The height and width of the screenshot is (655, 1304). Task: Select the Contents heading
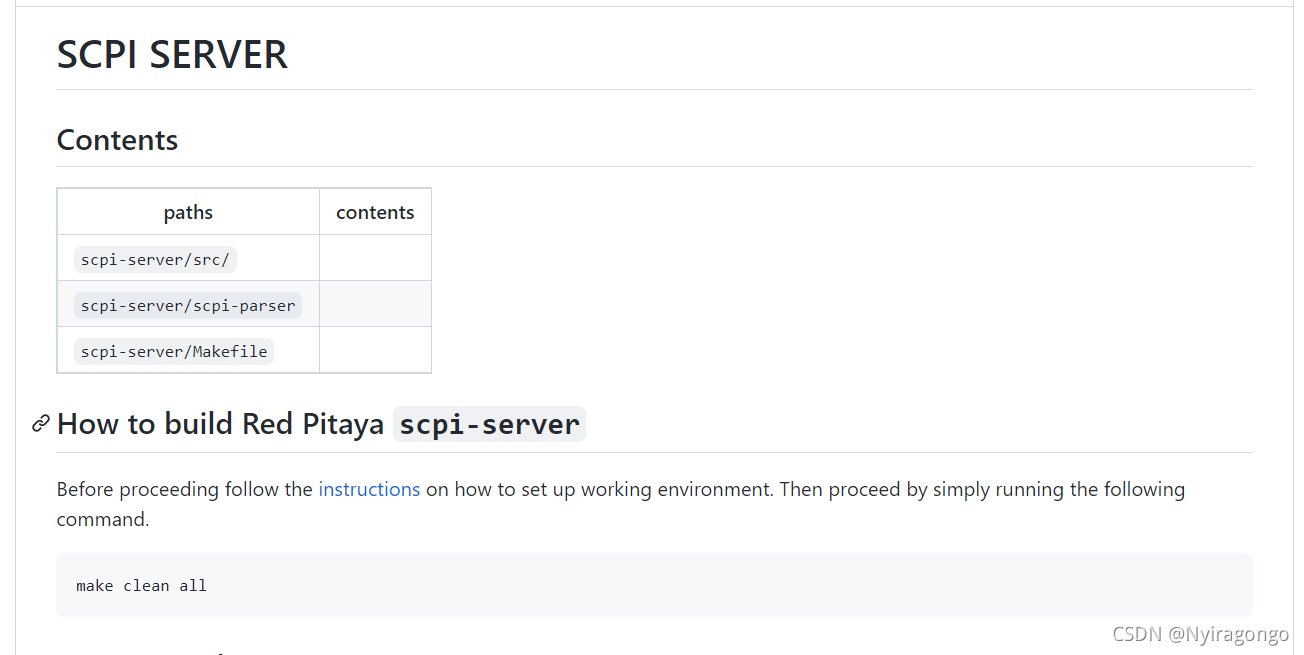tap(117, 140)
